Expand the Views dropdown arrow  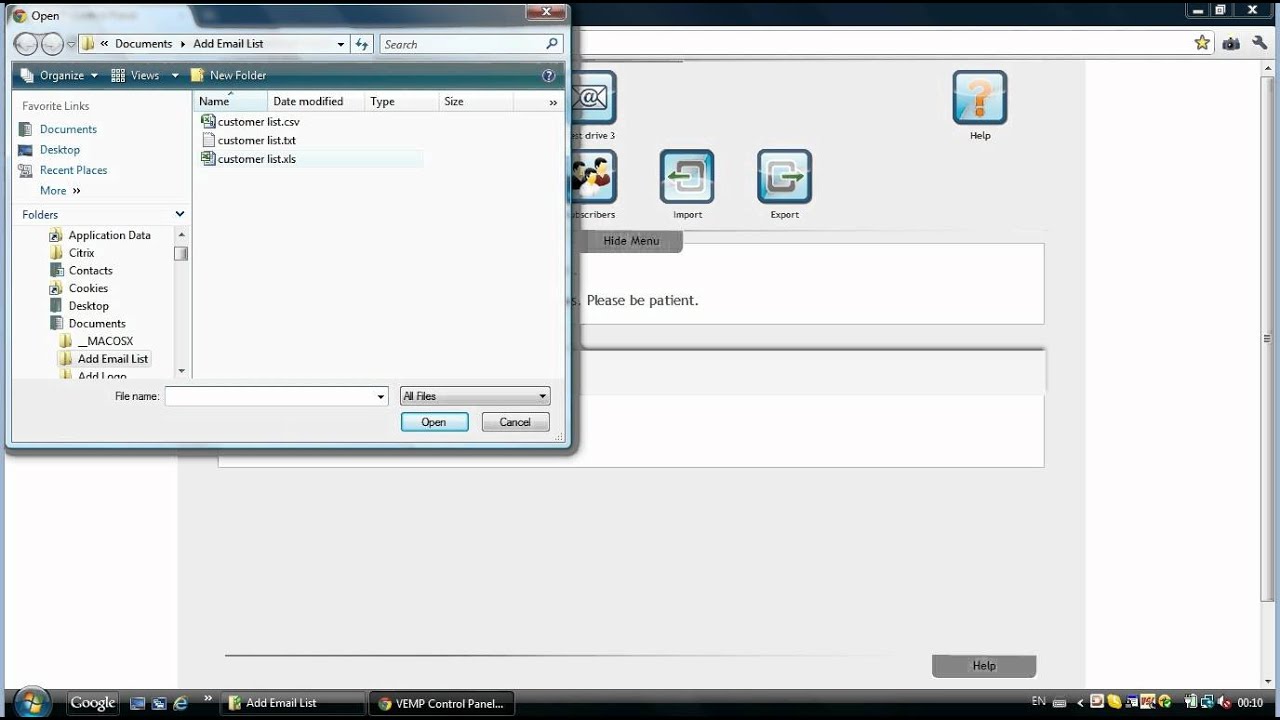click(x=174, y=75)
